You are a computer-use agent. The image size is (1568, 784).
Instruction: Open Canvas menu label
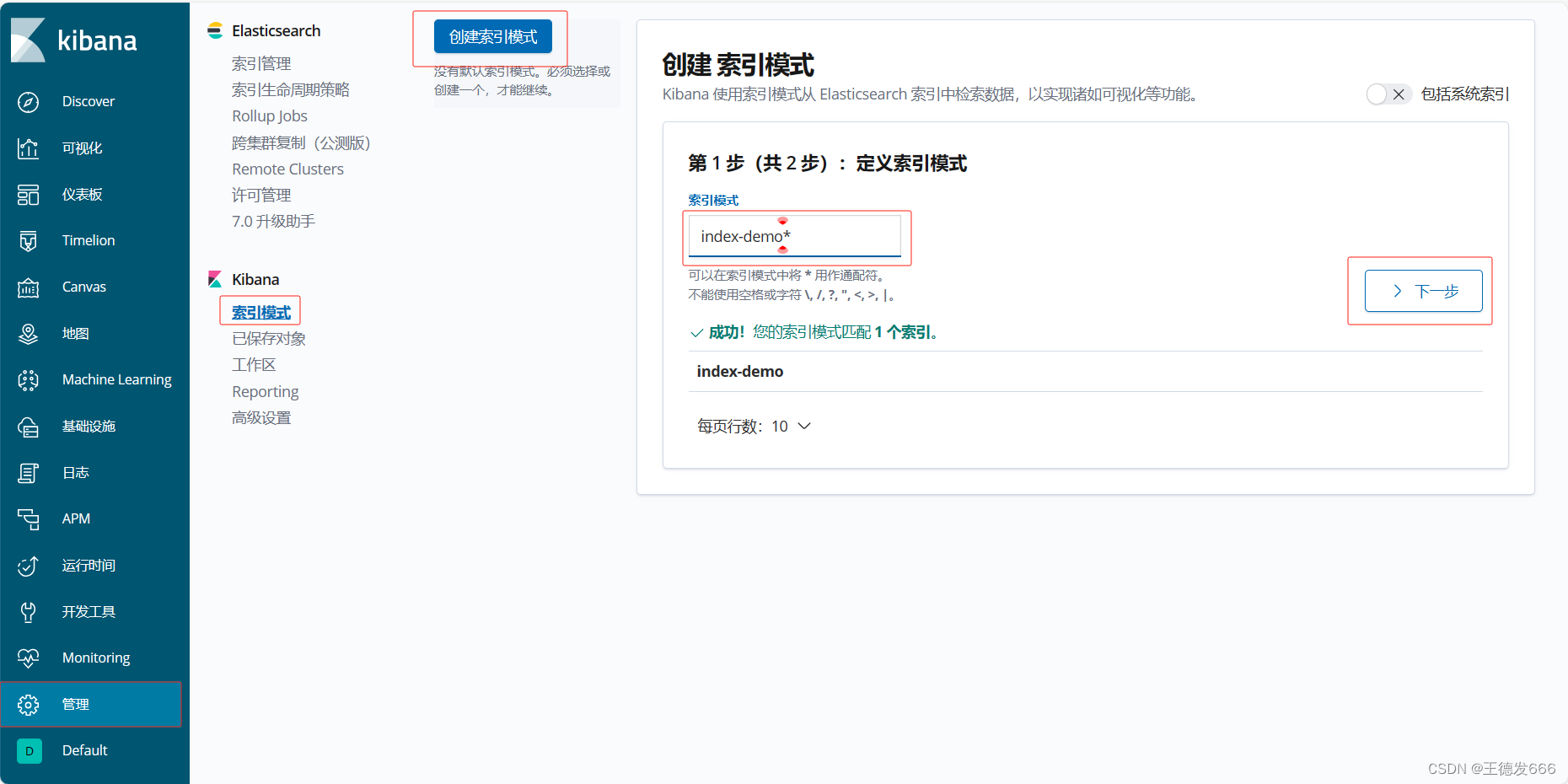(x=84, y=287)
